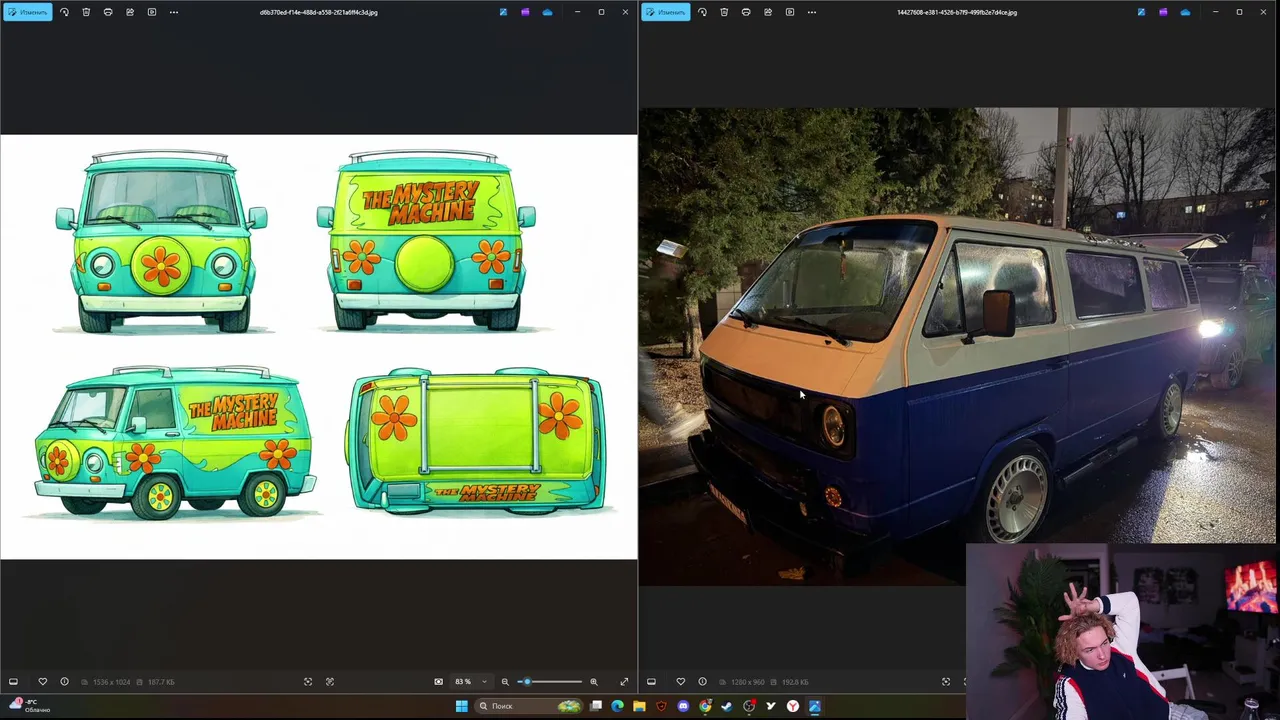Viewport: 1280px width, 720px height.
Task: Open Designer app icon in right window
Action: [x=1141, y=12]
